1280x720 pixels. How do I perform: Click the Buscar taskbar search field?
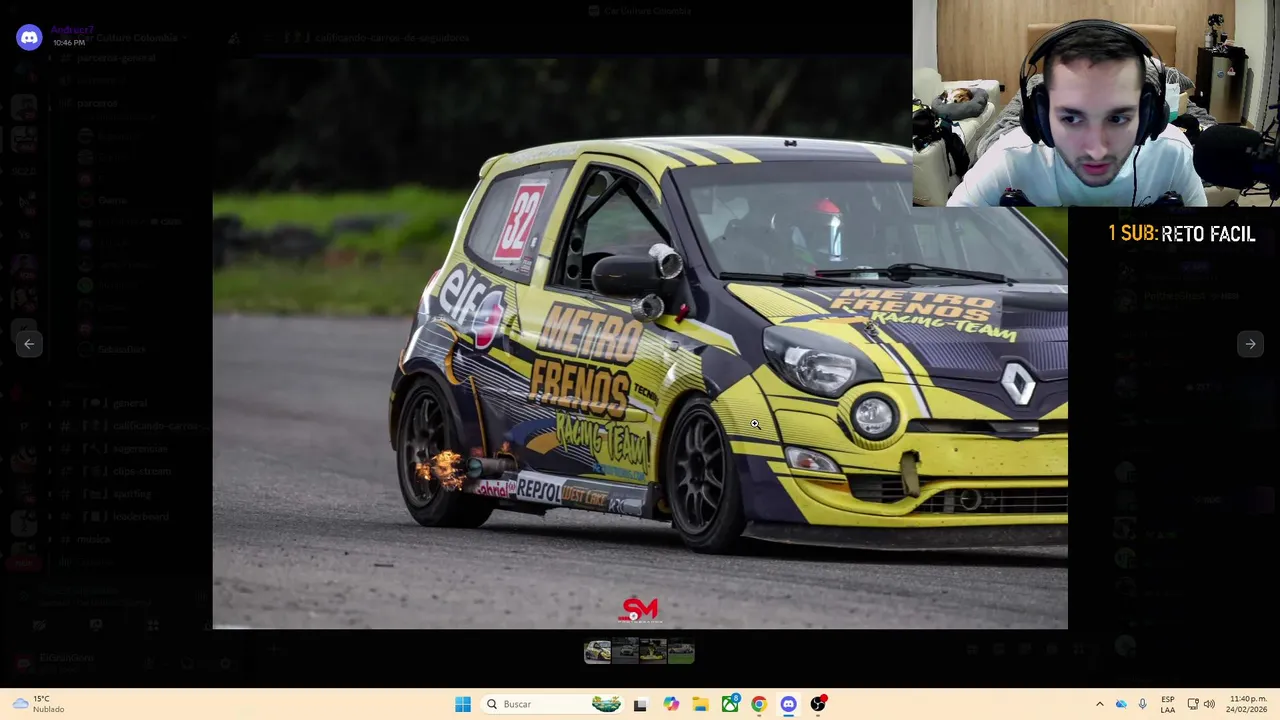point(552,704)
